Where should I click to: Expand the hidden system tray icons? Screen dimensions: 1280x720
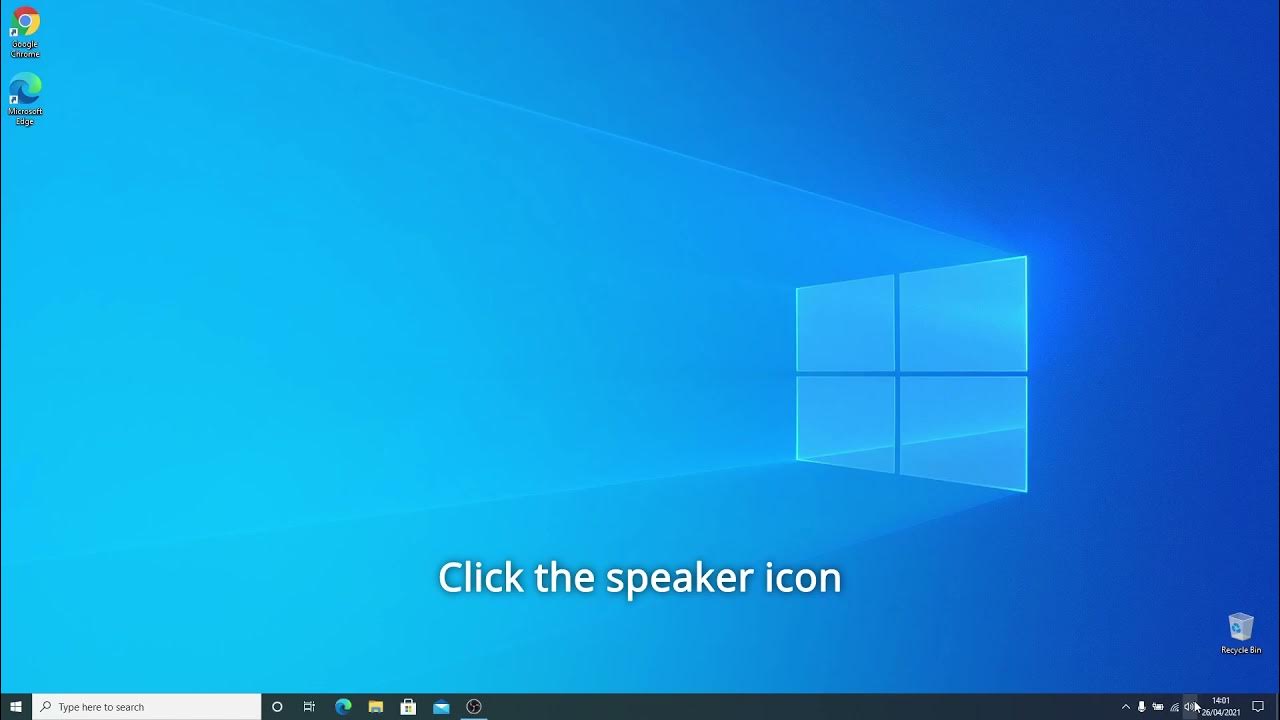tap(1125, 707)
